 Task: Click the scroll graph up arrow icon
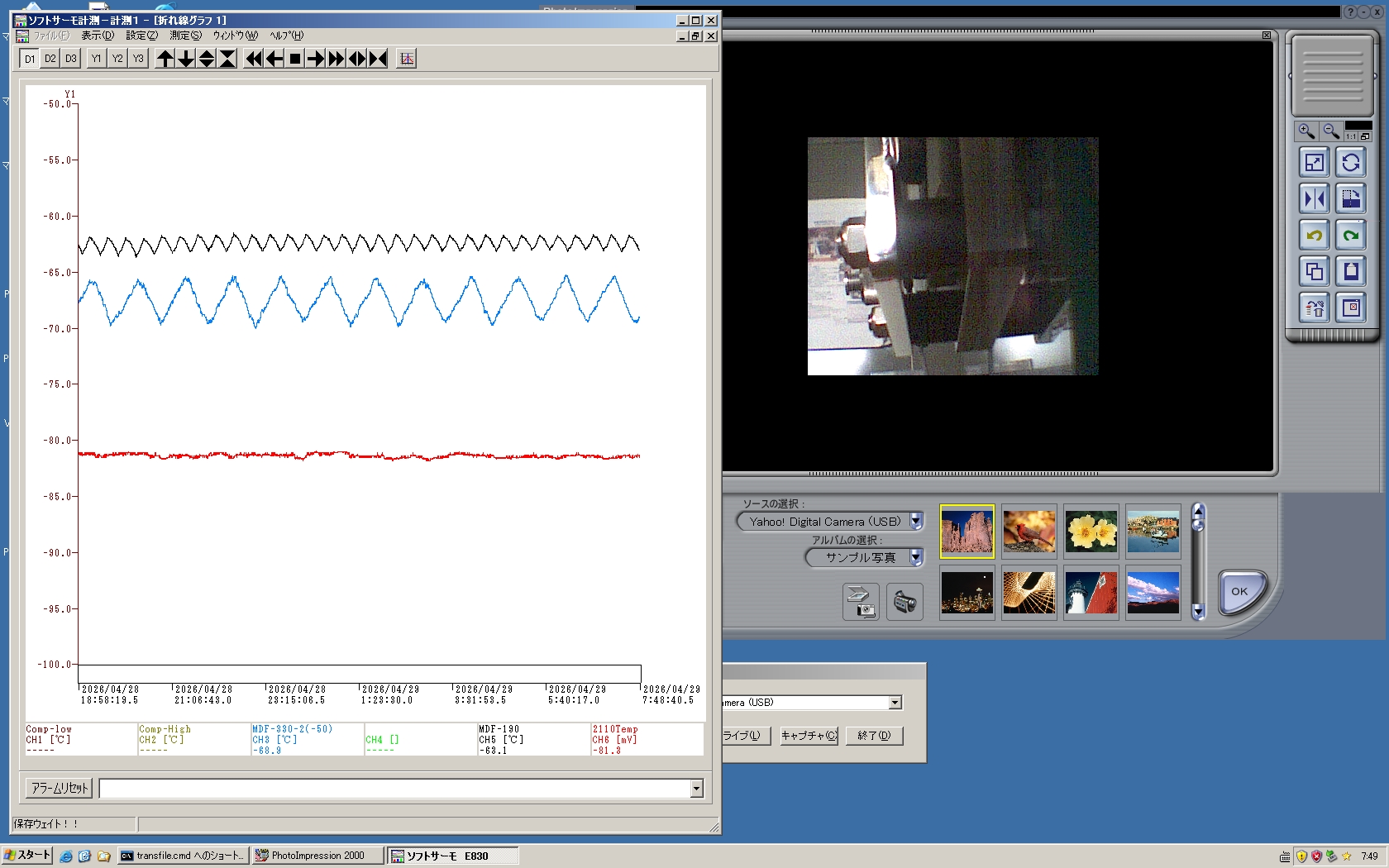(165, 59)
